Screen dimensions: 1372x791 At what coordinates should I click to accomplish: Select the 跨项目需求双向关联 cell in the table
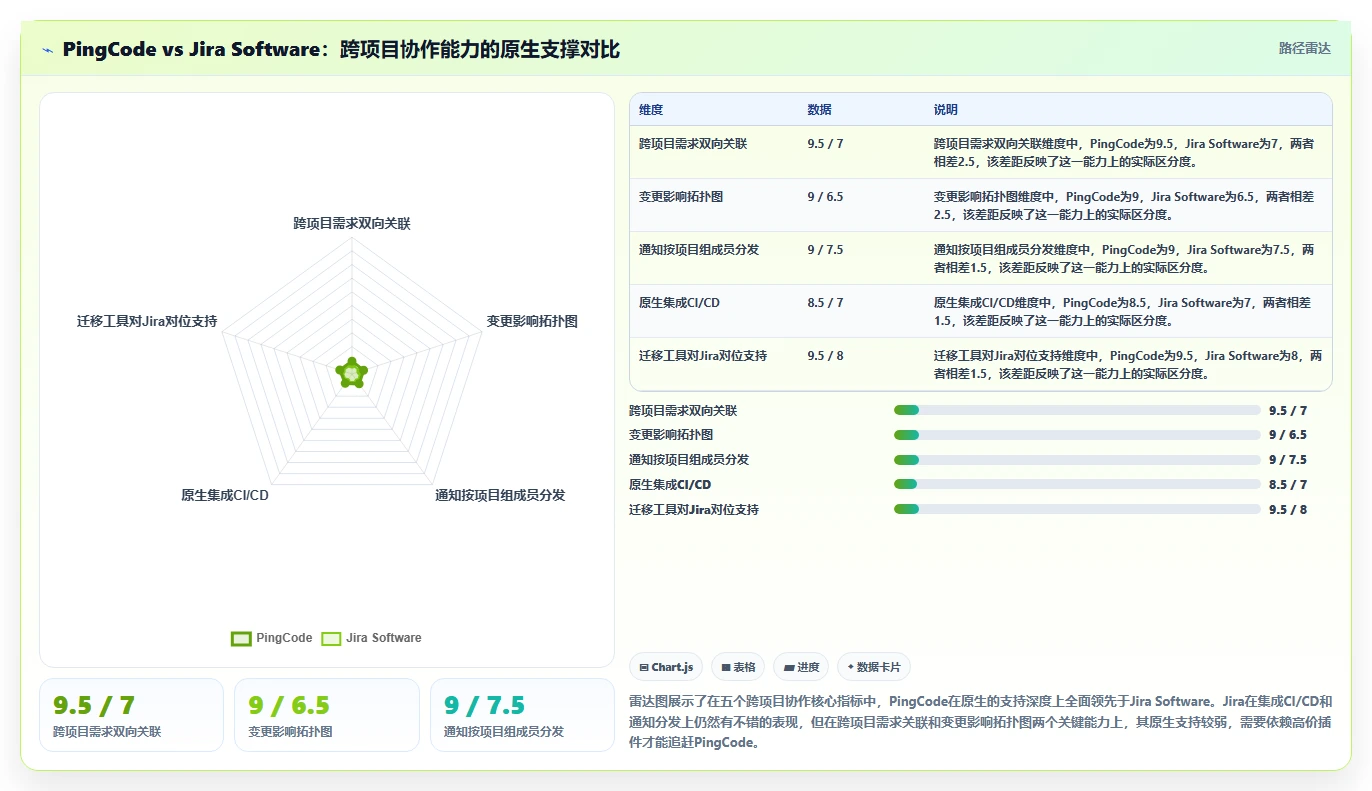coord(693,144)
